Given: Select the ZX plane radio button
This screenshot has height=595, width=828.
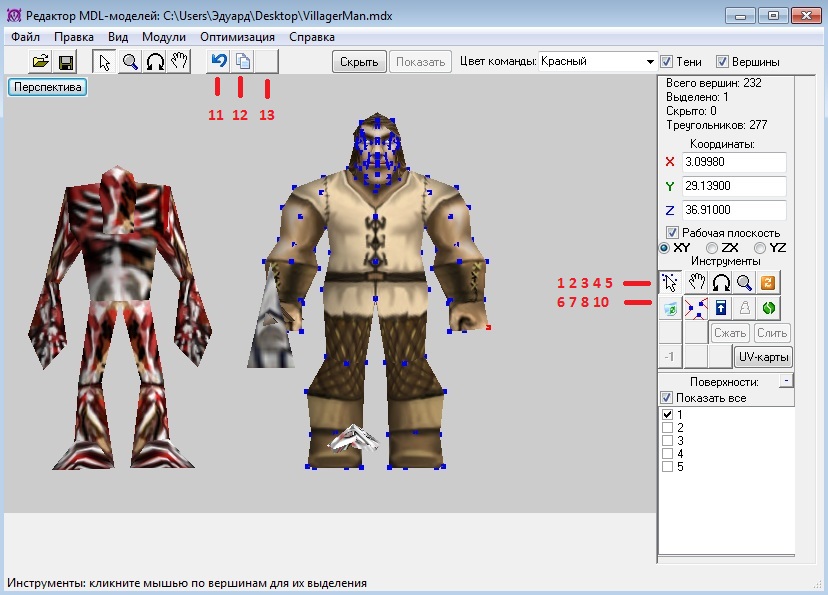Looking at the screenshot, I should [x=712, y=247].
